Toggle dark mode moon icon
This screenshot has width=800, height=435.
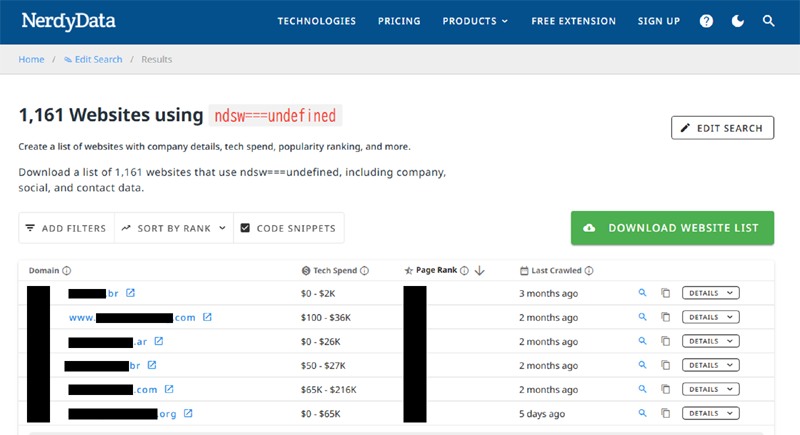(738, 21)
